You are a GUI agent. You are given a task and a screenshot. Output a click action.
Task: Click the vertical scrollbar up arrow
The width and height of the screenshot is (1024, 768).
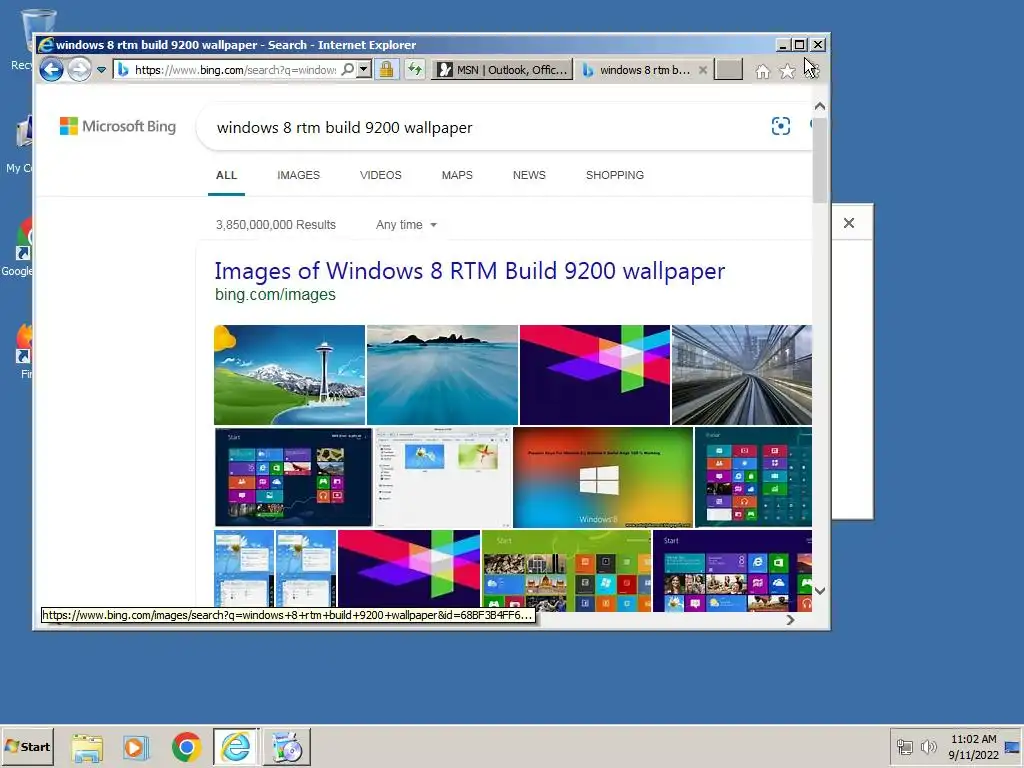tap(820, 106)
